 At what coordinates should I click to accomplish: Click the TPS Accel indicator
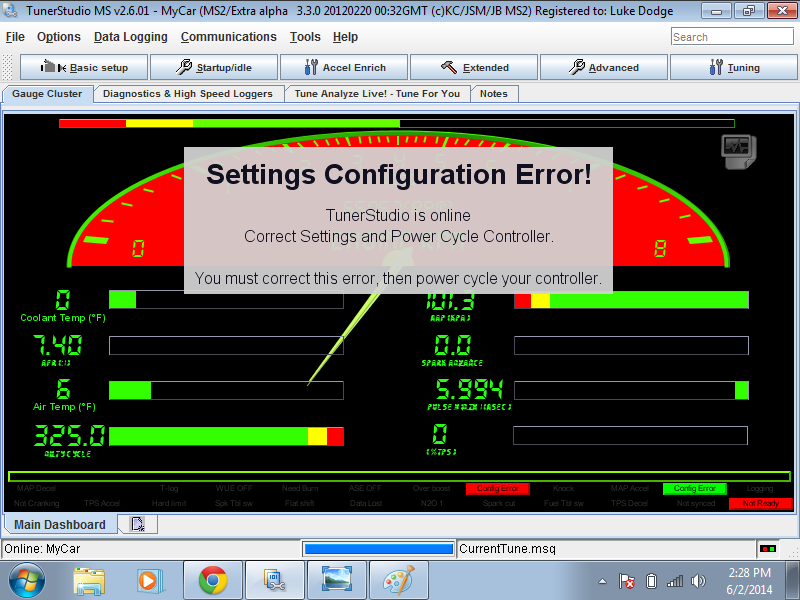tap(102, 503)
